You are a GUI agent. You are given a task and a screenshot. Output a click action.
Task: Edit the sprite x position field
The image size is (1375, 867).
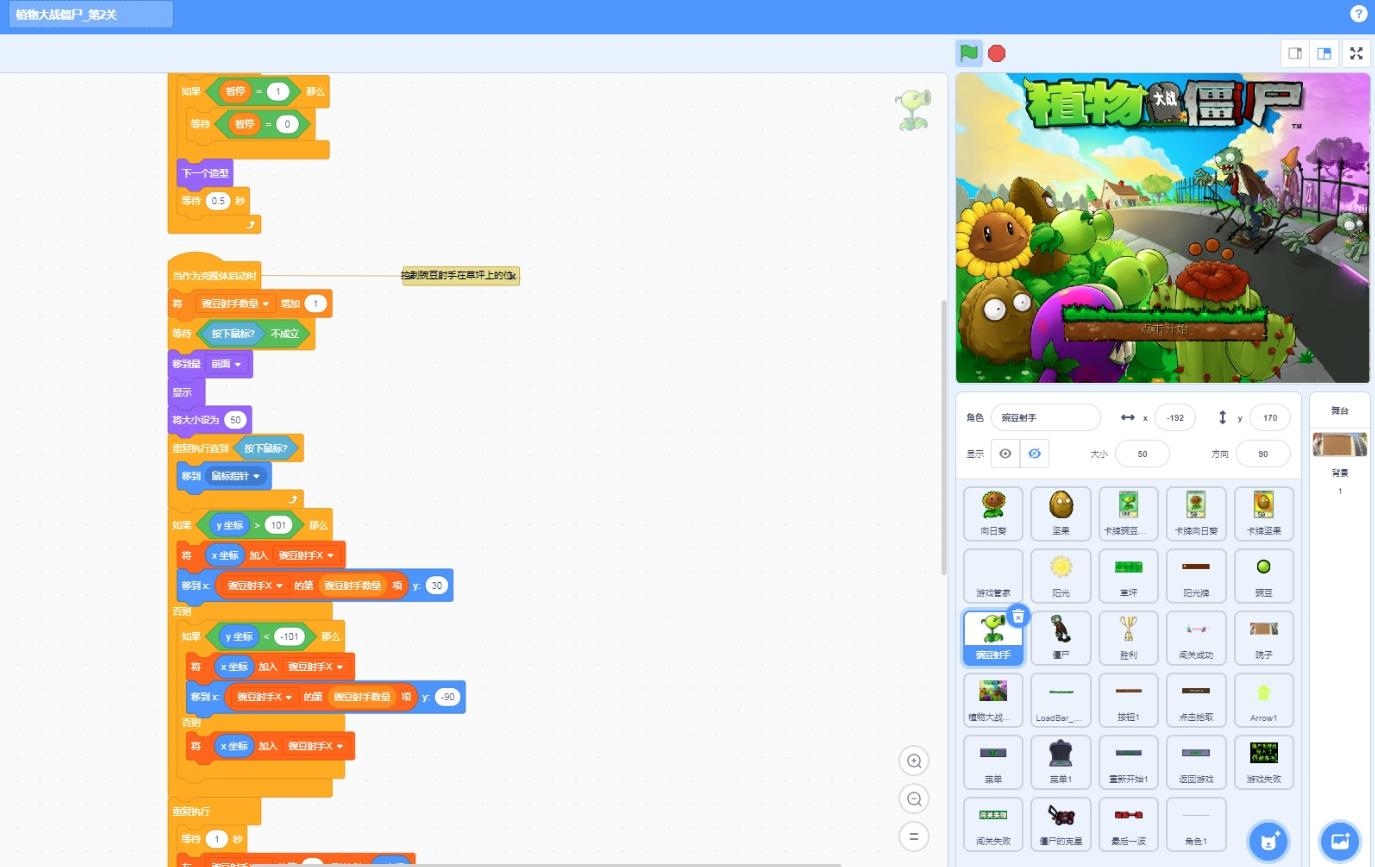point(1175,417)
